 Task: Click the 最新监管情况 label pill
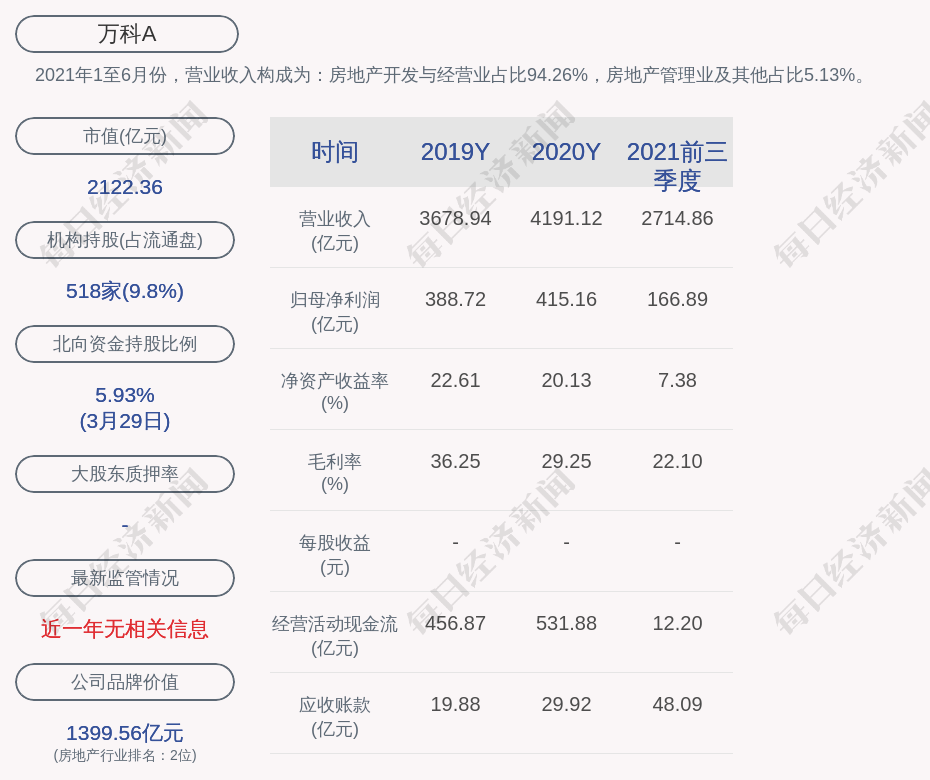125,578
